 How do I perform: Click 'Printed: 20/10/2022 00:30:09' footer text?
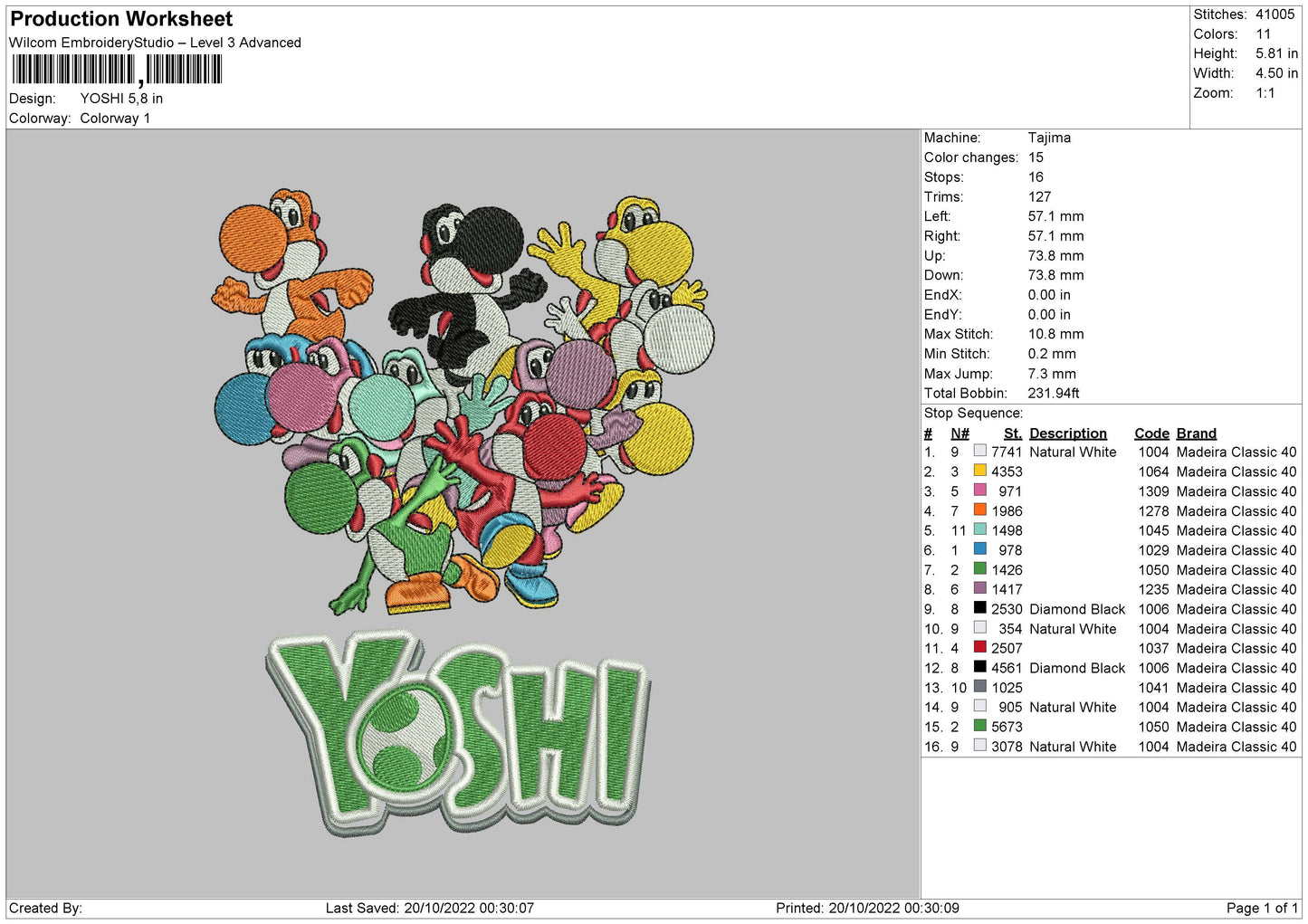[x=867, y=908]
